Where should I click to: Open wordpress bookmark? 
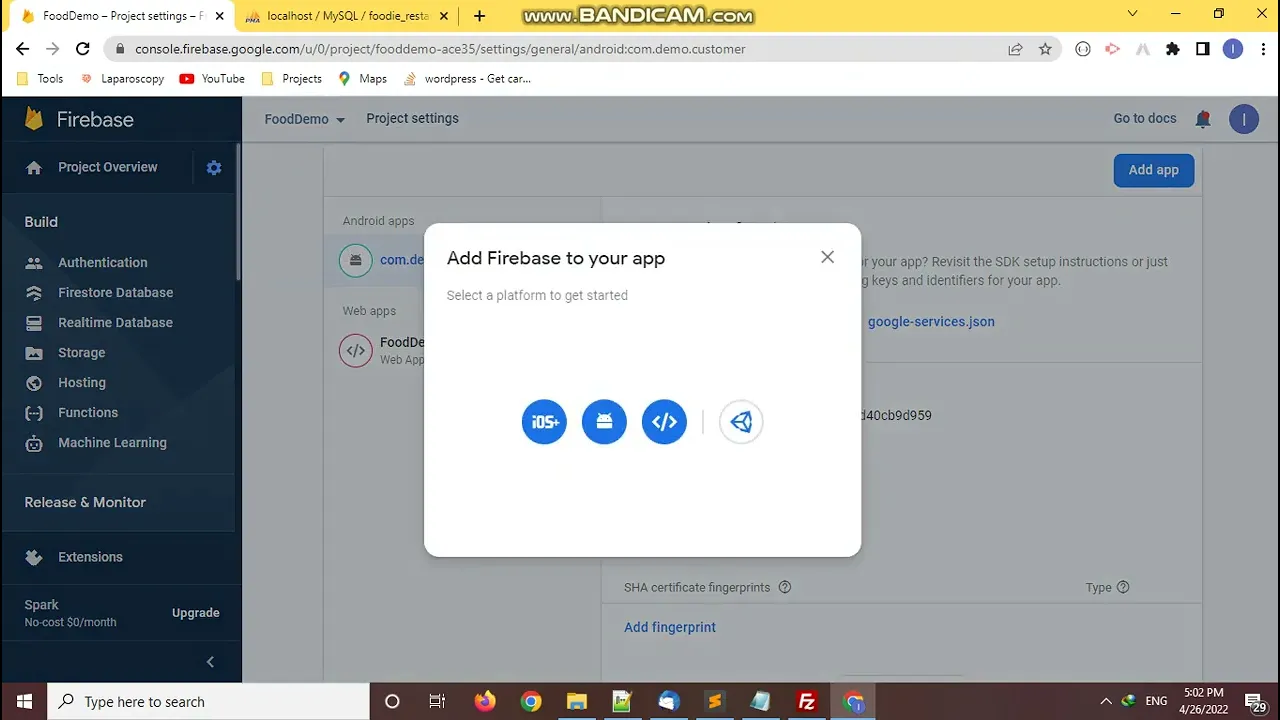466,78
